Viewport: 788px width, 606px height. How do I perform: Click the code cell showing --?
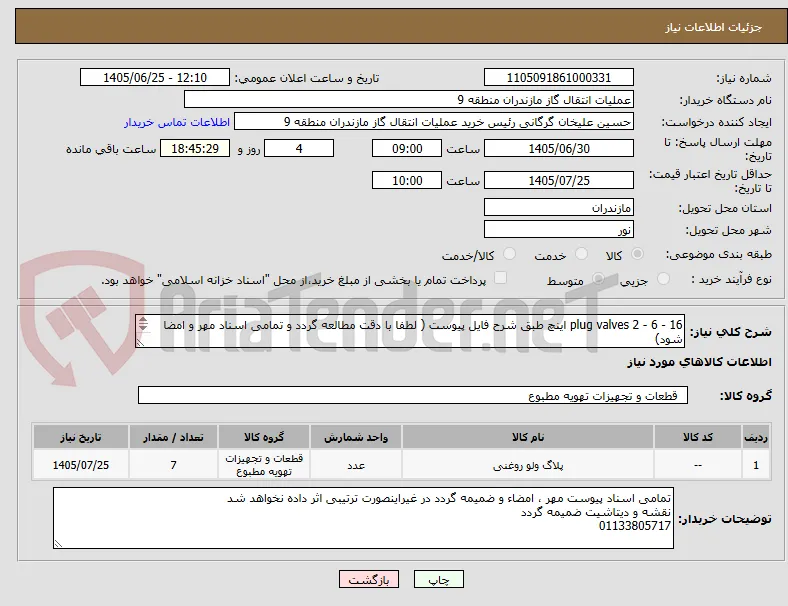click(698, 465)
